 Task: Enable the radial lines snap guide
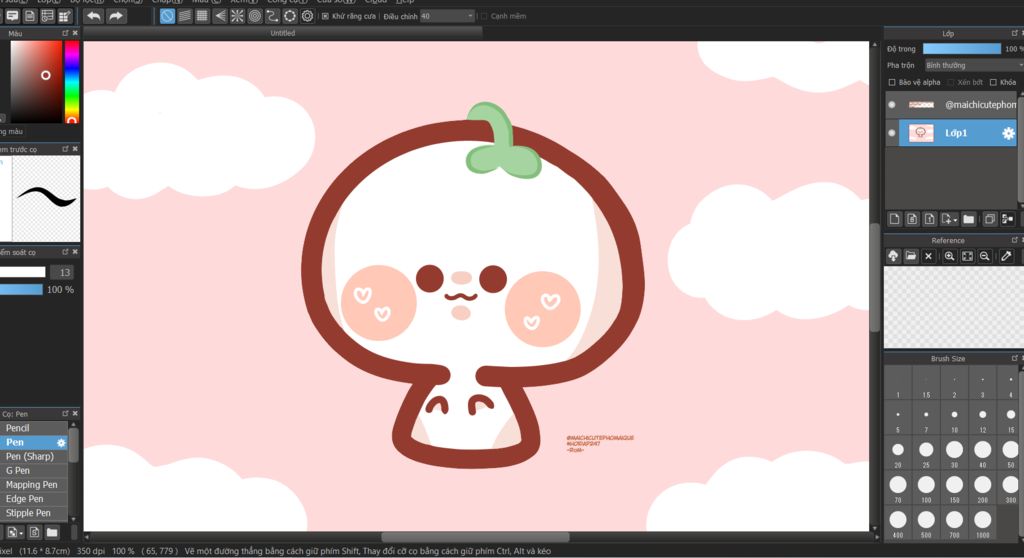tap(237, 16)
